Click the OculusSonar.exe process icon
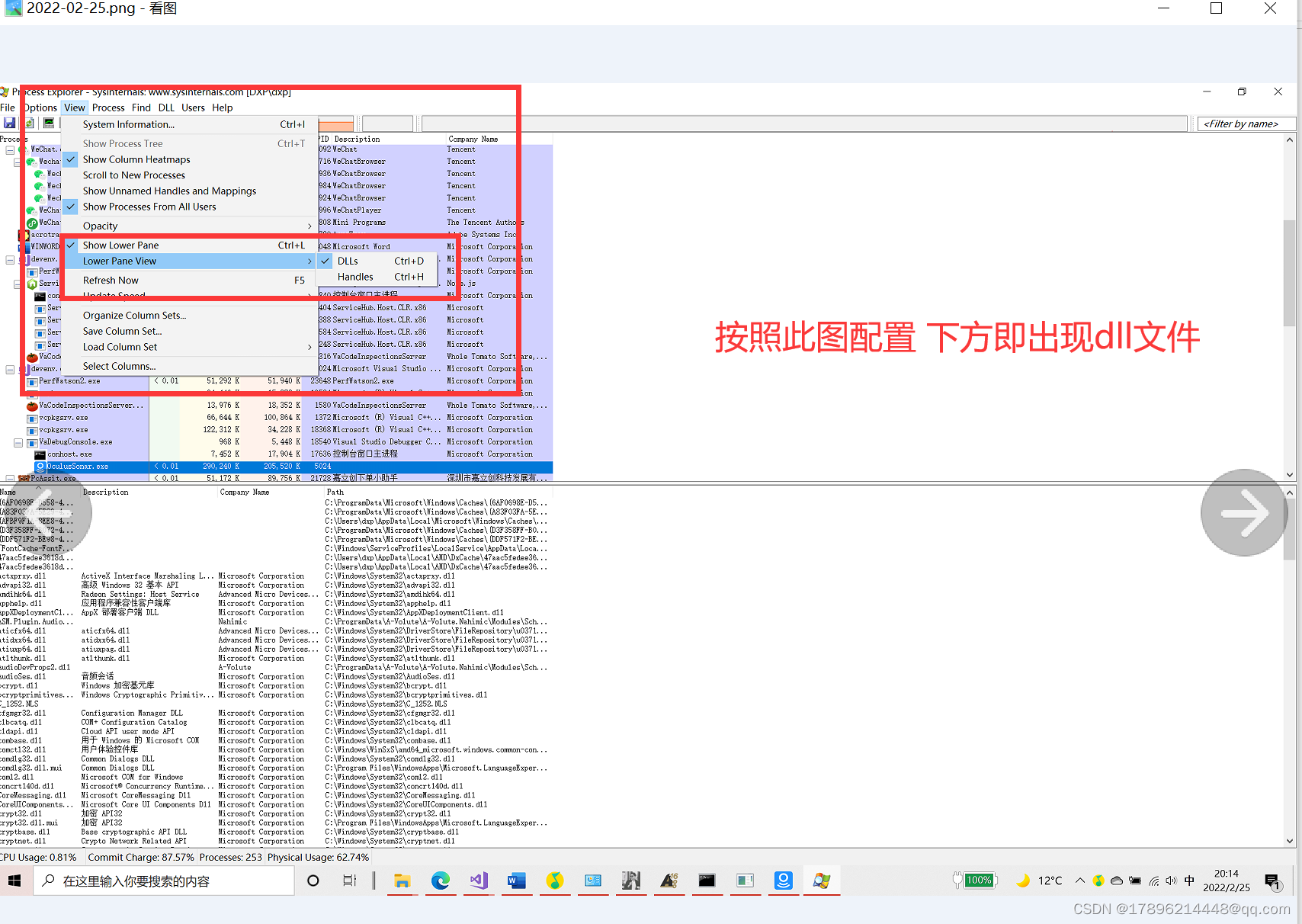Screen dimensions: 1302x924 tap(40, 467)
